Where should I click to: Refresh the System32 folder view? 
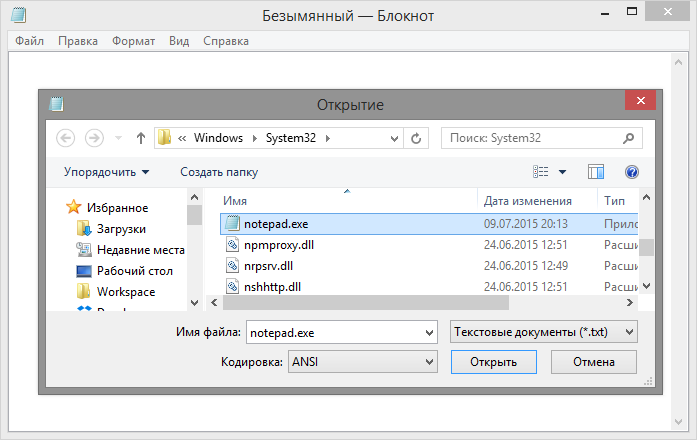[x=416, y=139]
